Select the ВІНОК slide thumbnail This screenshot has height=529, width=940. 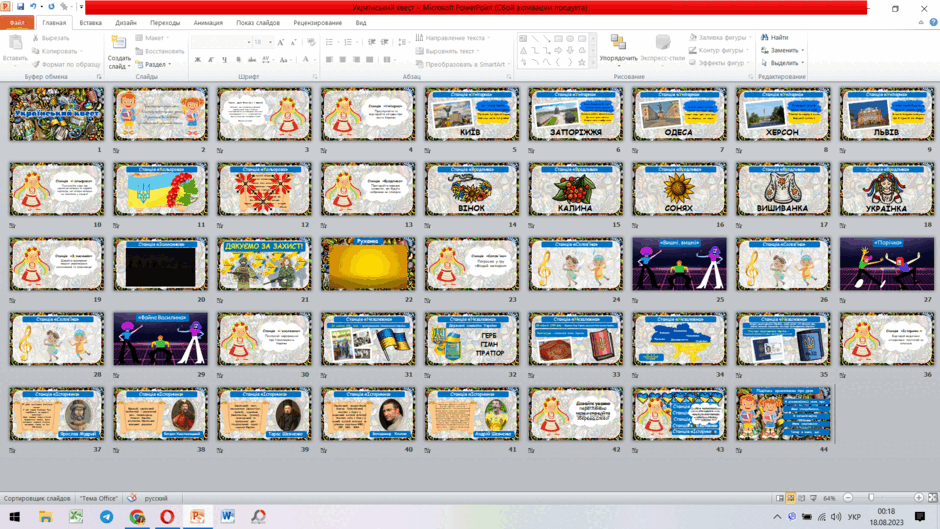pyautogui.click(x=472, y=189)
